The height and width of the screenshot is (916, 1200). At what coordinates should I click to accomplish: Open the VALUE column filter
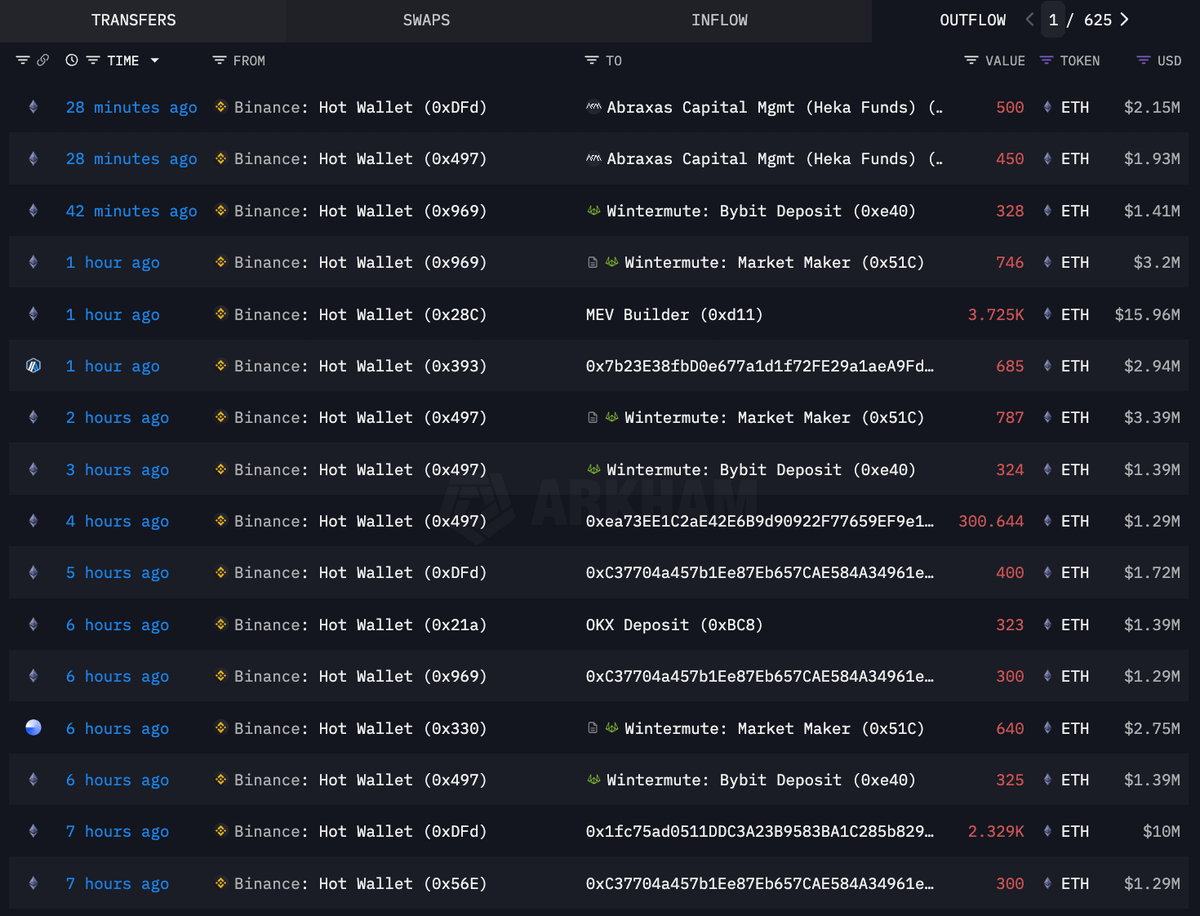pyautogui.click(x=971, y=61)
